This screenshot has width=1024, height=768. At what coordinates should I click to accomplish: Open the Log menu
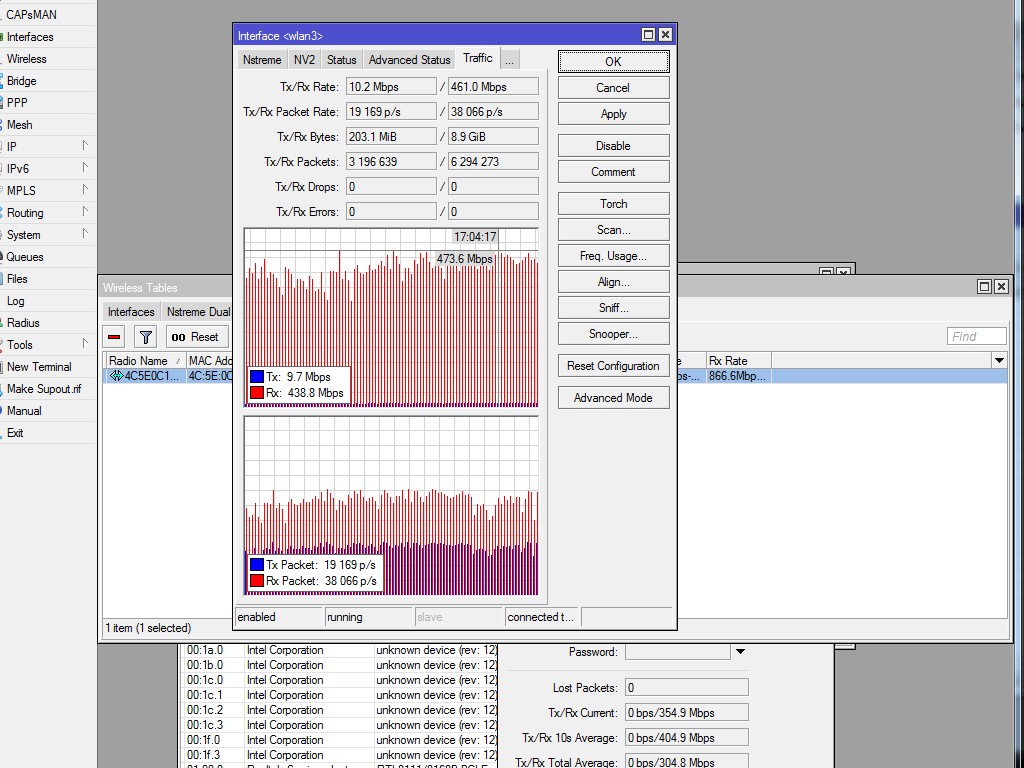coord(16,301)
